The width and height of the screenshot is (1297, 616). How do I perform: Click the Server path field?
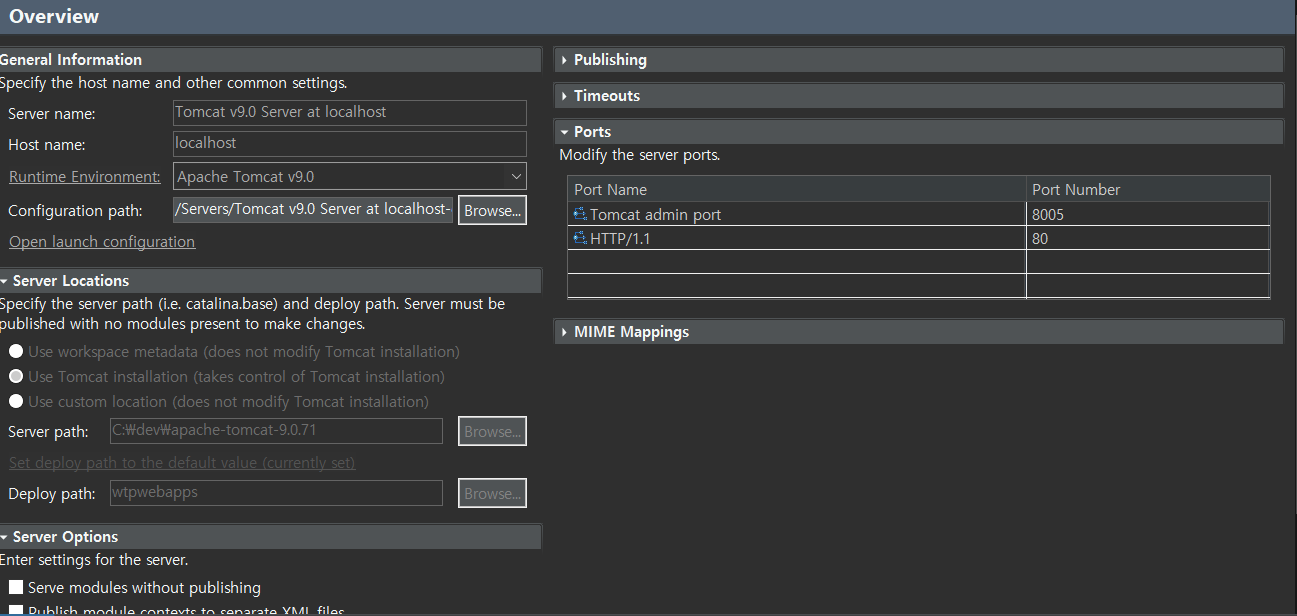(276, 431)
